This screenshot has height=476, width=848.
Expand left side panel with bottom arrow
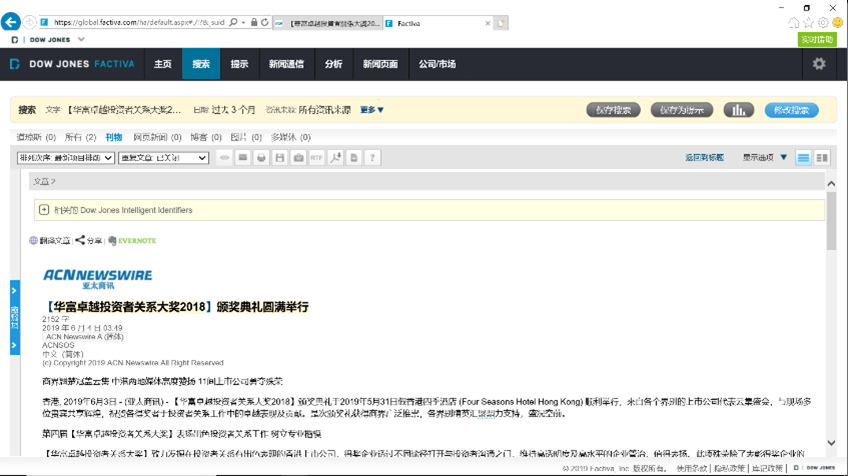coord(15,345)
